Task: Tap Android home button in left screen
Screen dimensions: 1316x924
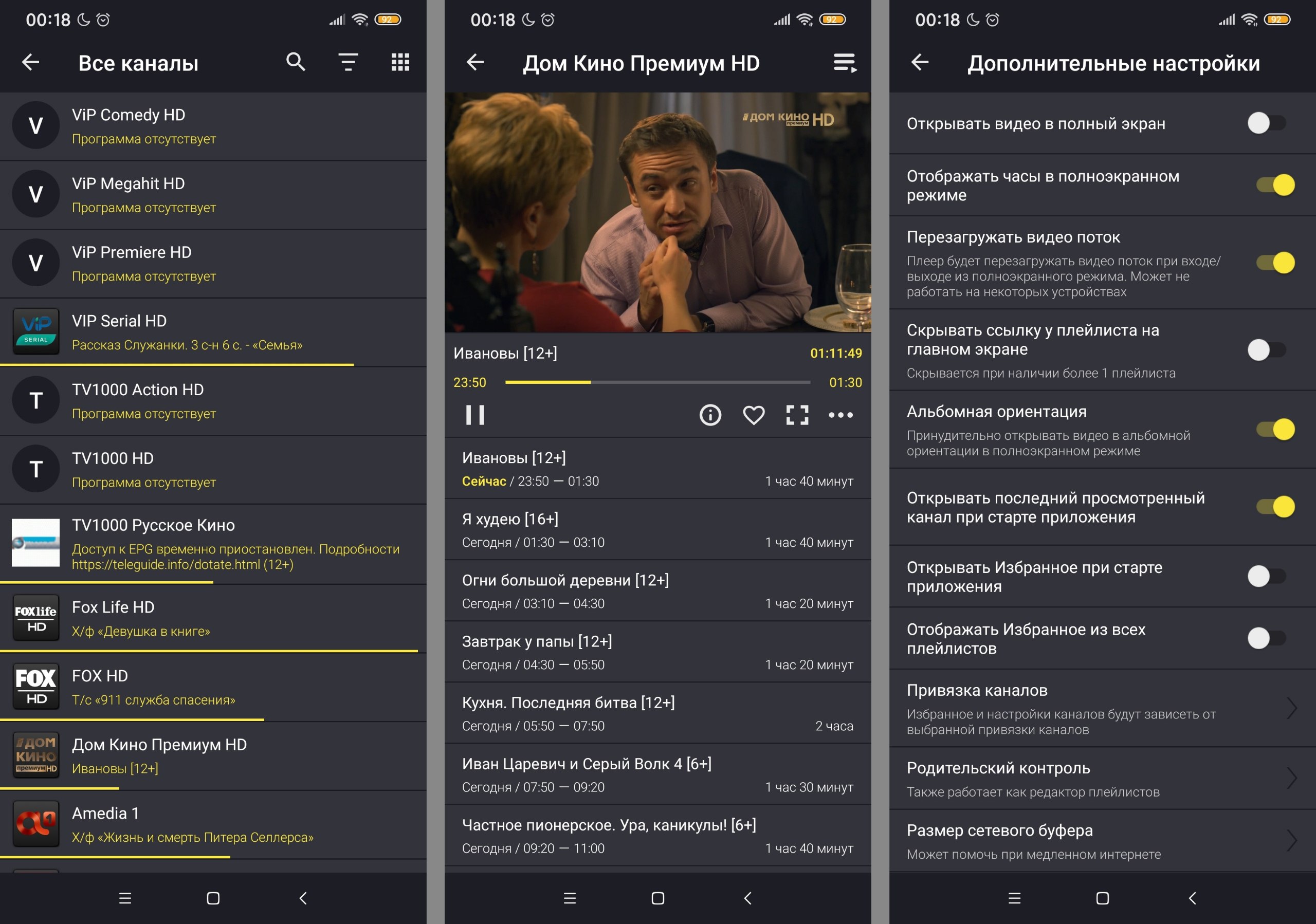Action: tap(213, 898)
